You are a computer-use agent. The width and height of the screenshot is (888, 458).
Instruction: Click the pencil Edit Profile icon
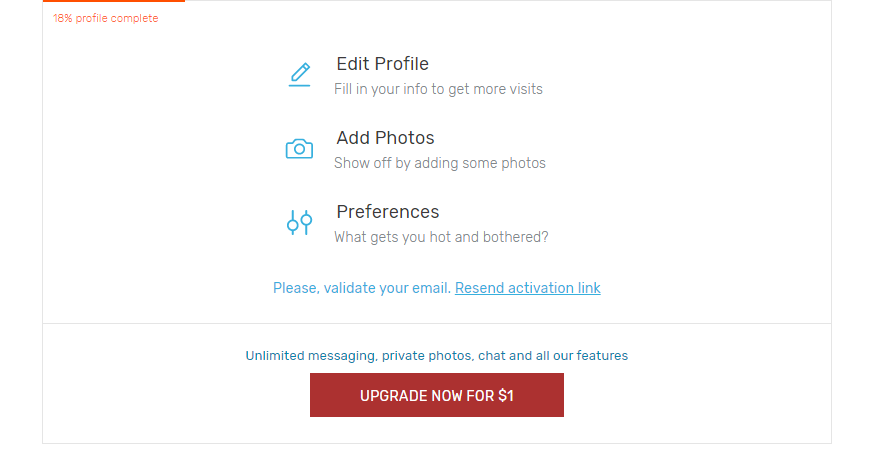tap(300, 75)
